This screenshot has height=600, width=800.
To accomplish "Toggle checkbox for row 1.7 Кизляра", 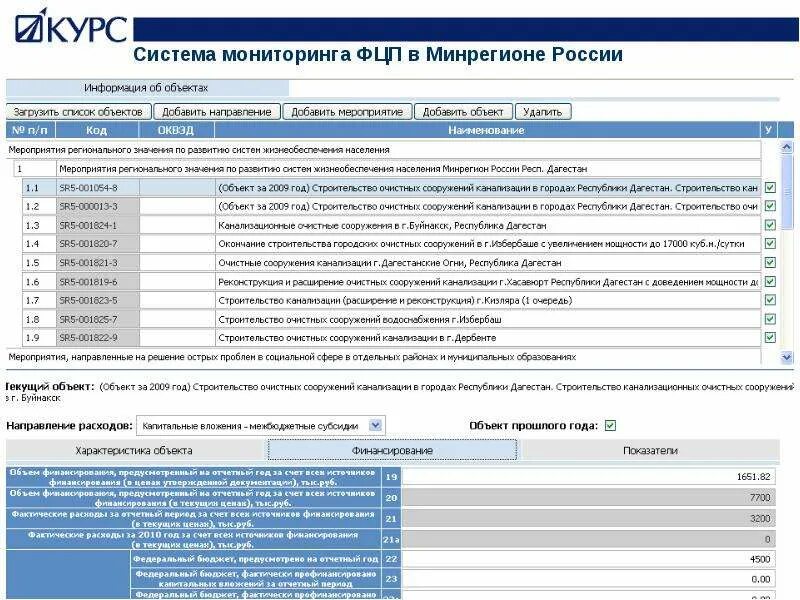I will [770, 300].
